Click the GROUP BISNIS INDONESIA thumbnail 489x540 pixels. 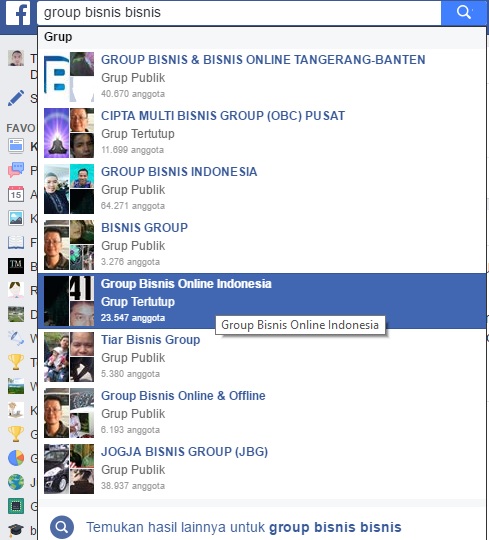[x=69, y=189]
